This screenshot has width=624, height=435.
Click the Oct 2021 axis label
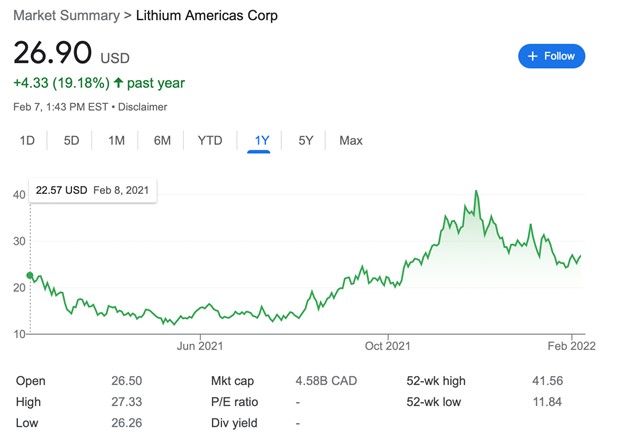[387, 346]
